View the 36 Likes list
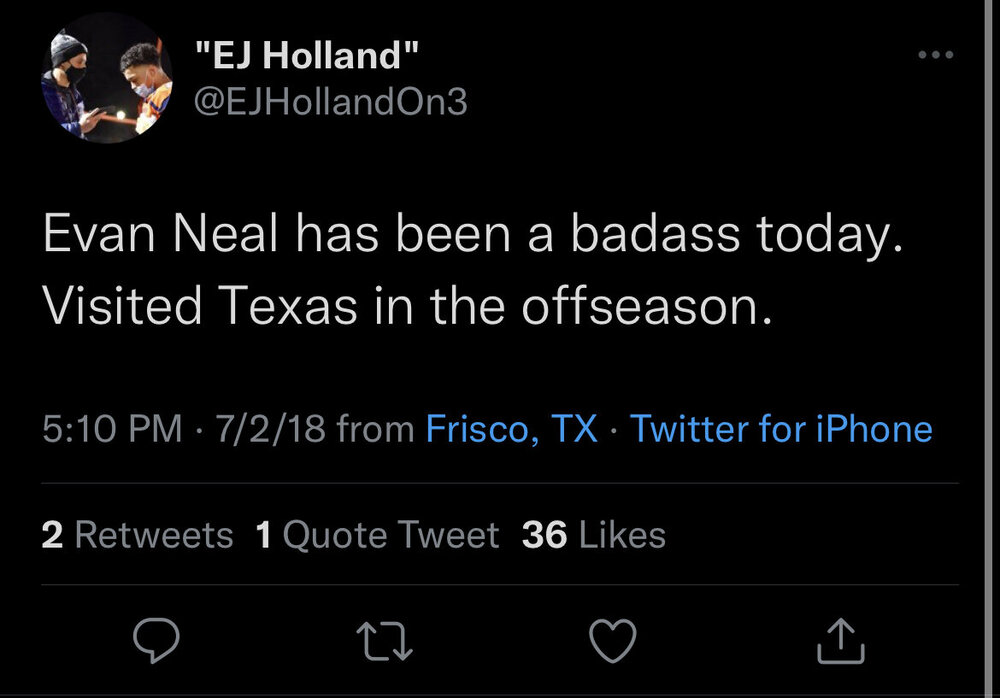This screenshot has width=1000, height=698. tap(593, 535)
